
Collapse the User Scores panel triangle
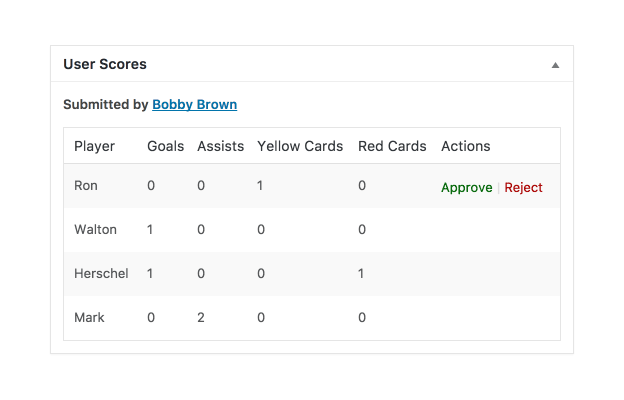555,65
